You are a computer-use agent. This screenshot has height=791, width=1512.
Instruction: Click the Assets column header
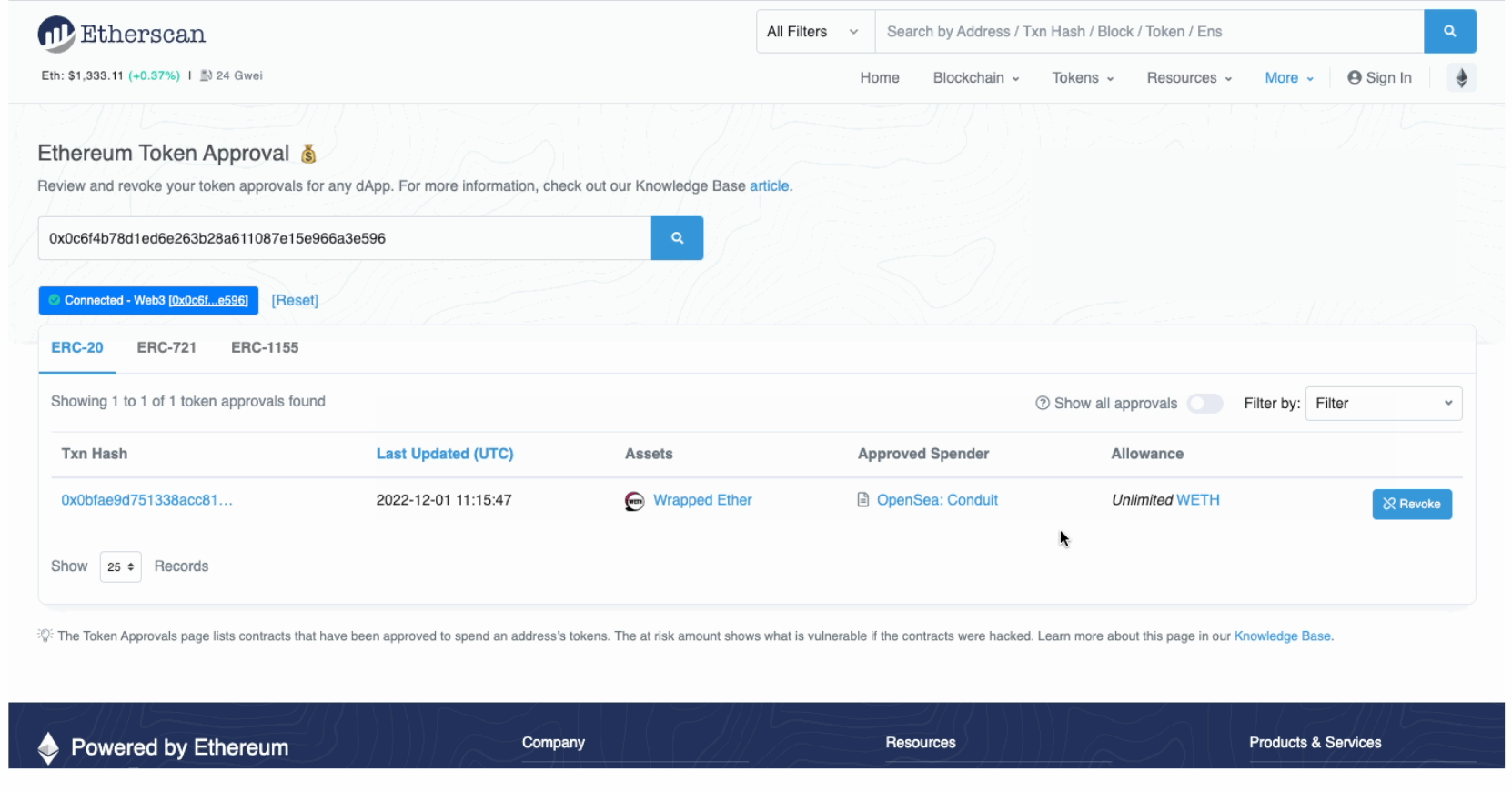point(649,454)
